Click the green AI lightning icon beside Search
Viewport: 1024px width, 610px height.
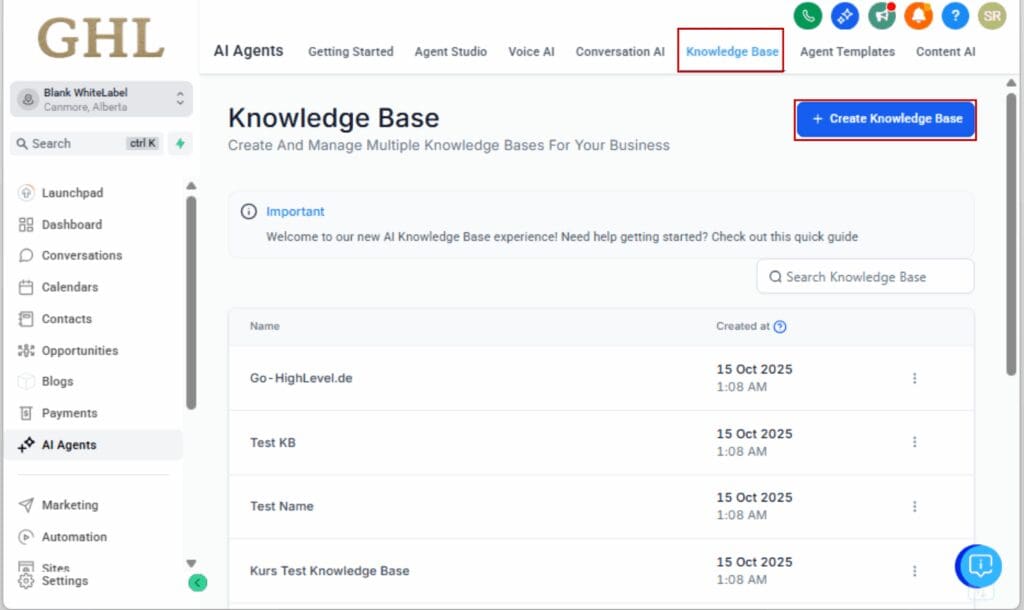click(x=180, y=144)
